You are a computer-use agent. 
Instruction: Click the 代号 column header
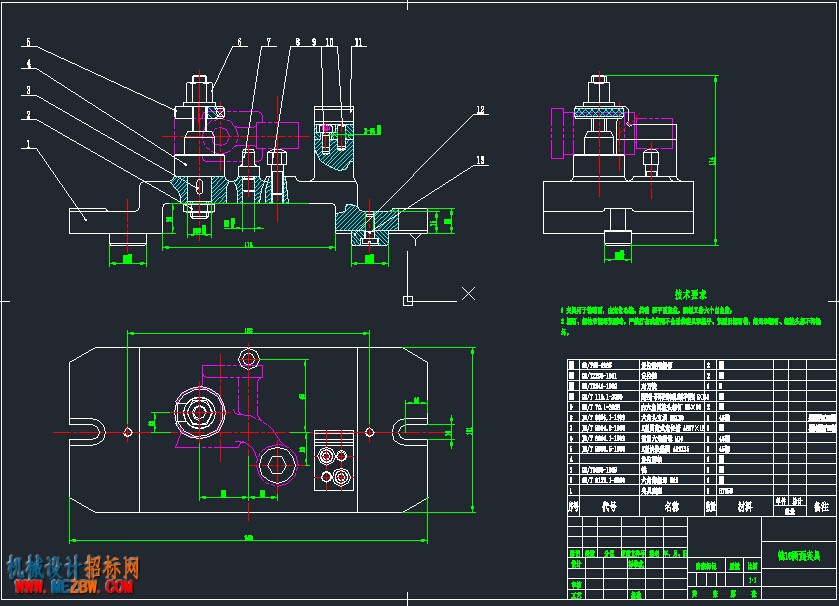[609, 506]
